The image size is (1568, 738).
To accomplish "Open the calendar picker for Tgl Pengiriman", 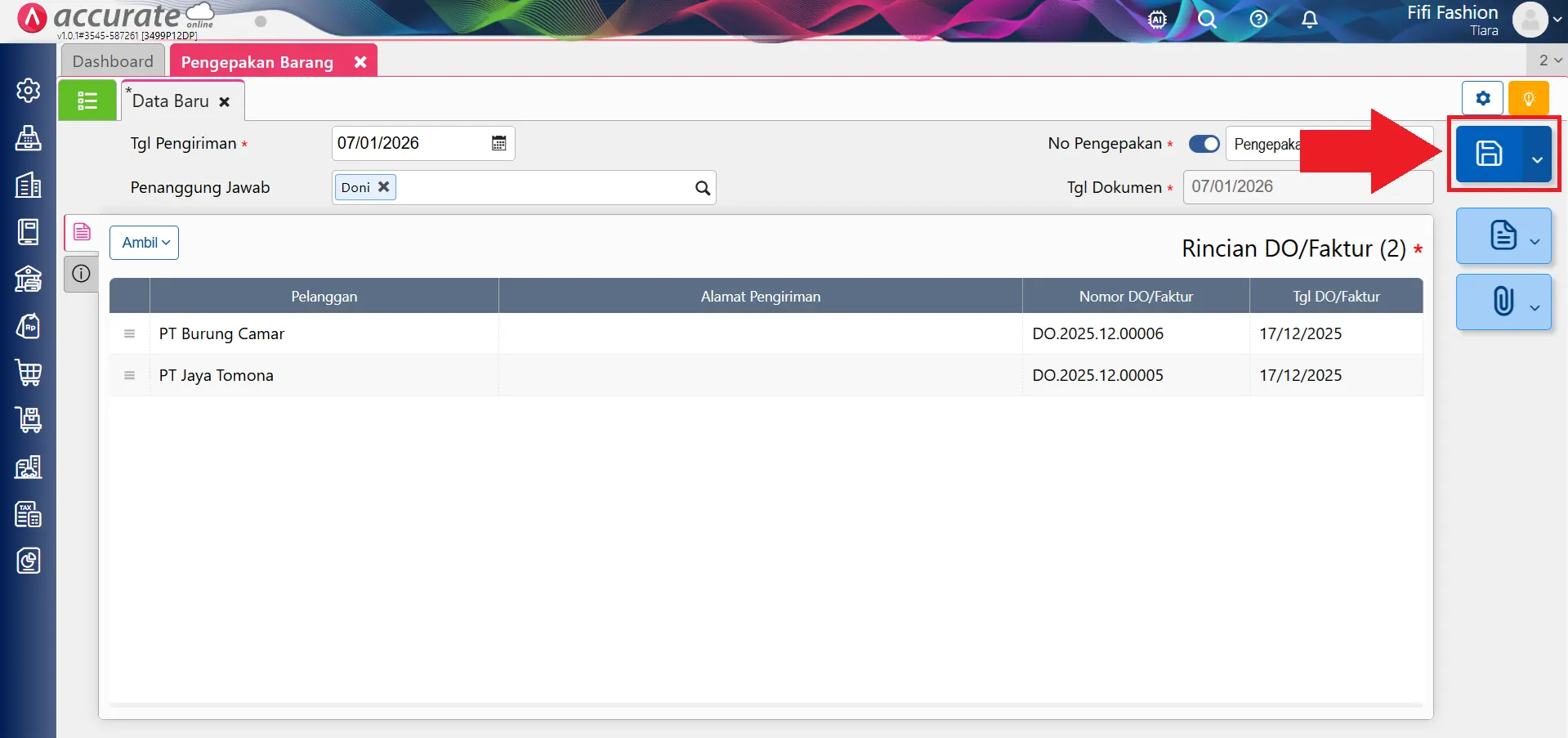I will tap(498, 144).
